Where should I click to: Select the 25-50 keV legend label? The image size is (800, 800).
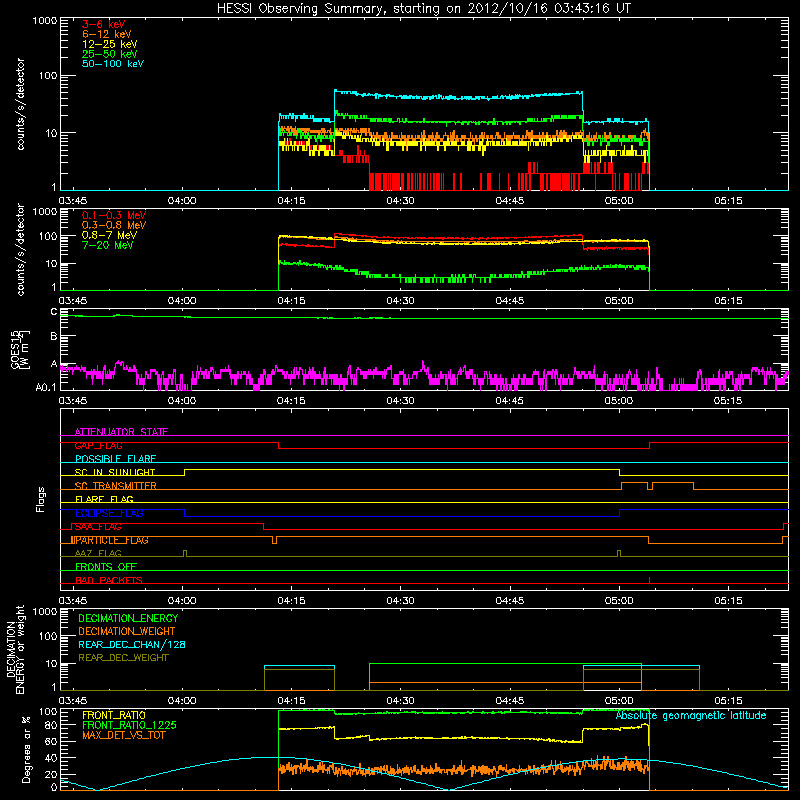tap(110, 54)
